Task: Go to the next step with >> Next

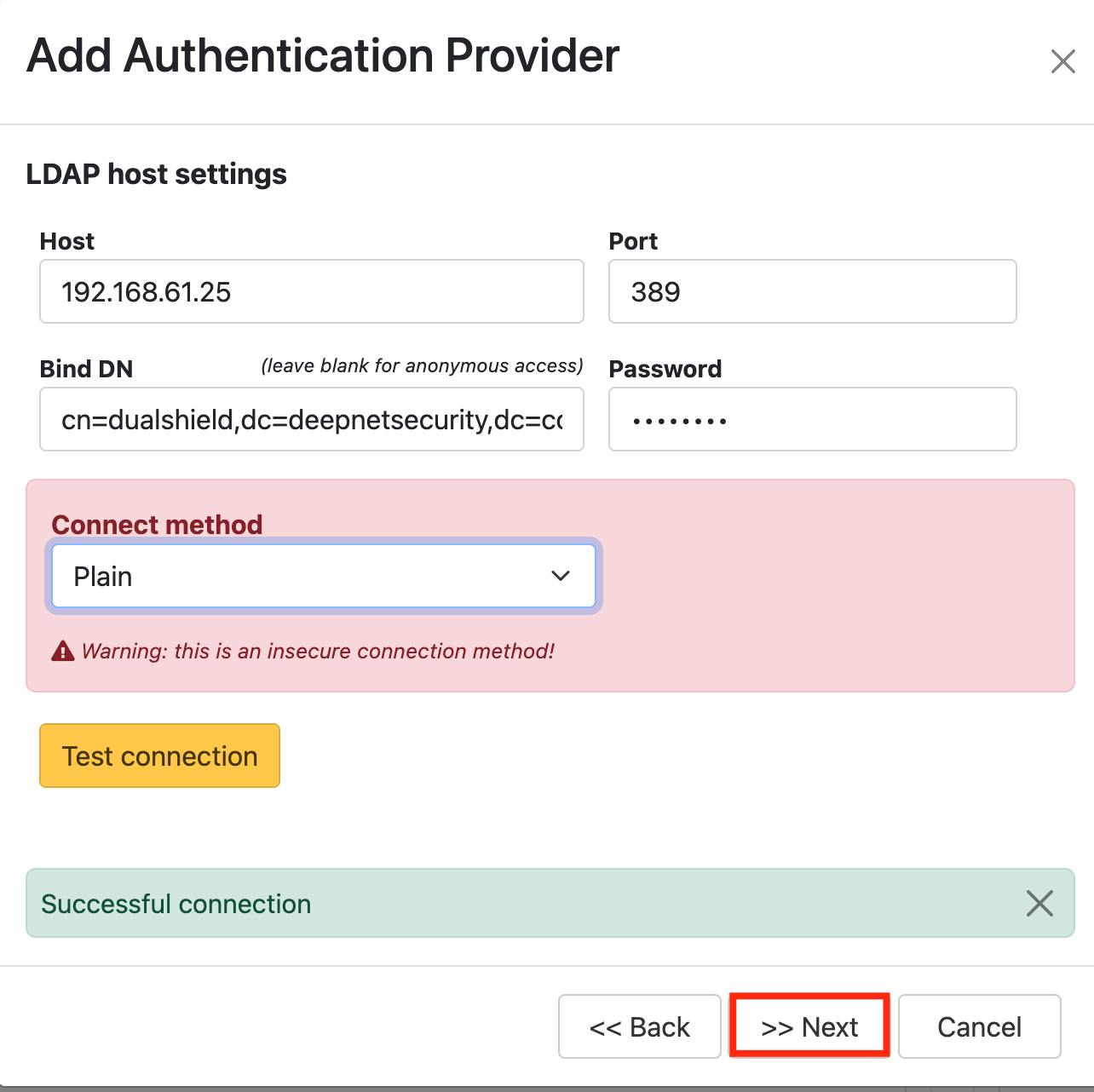Action: 809,1026
